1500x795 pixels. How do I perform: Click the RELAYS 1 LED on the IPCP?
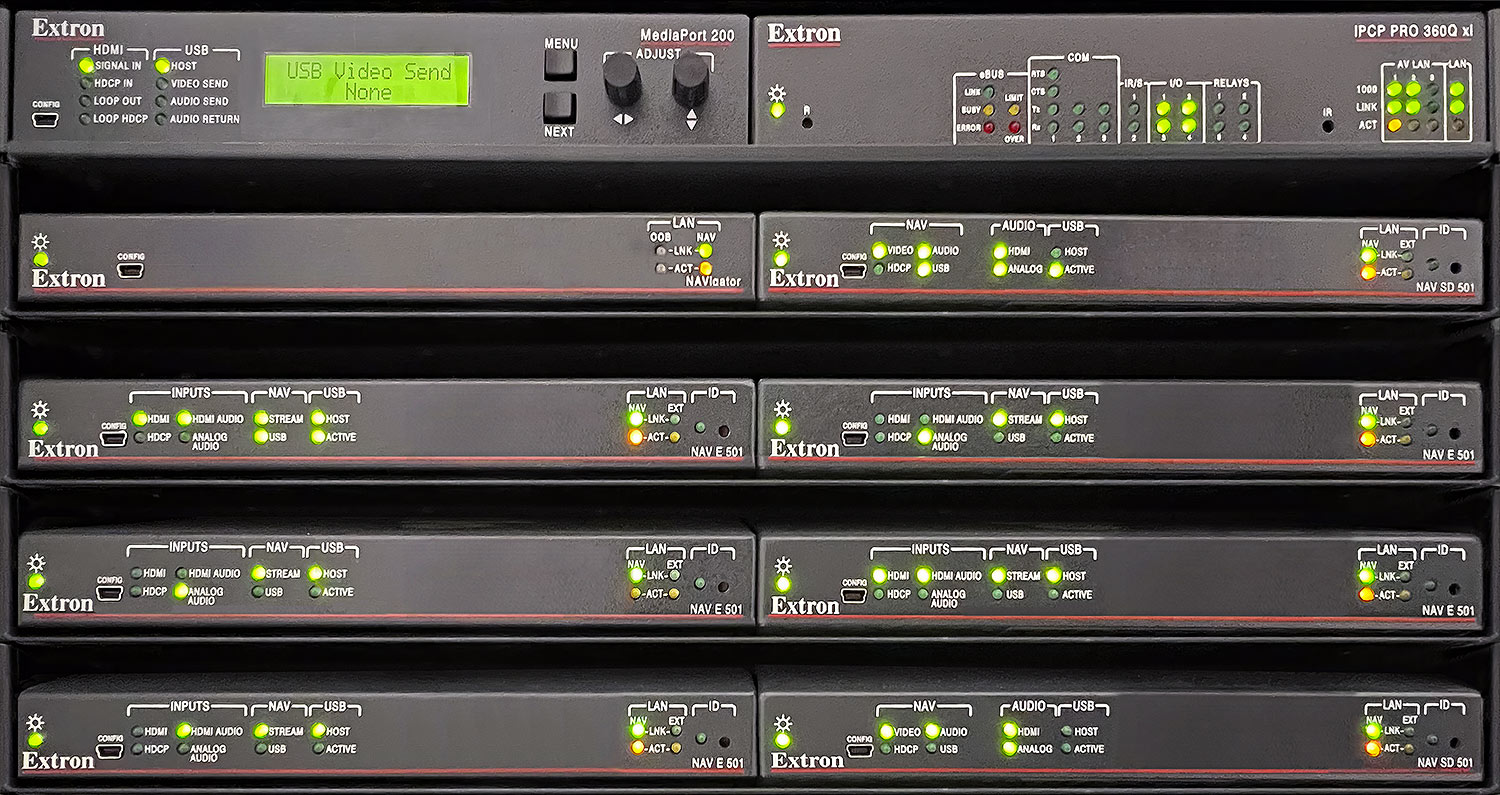1220,109
